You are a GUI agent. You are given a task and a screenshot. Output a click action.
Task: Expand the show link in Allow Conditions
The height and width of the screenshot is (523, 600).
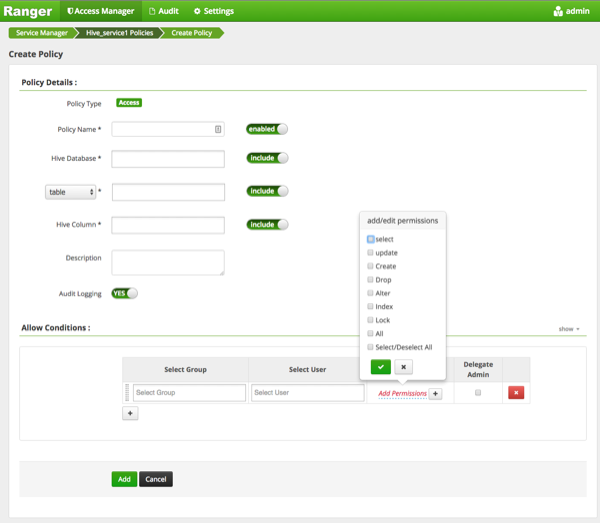pos(568,329)
